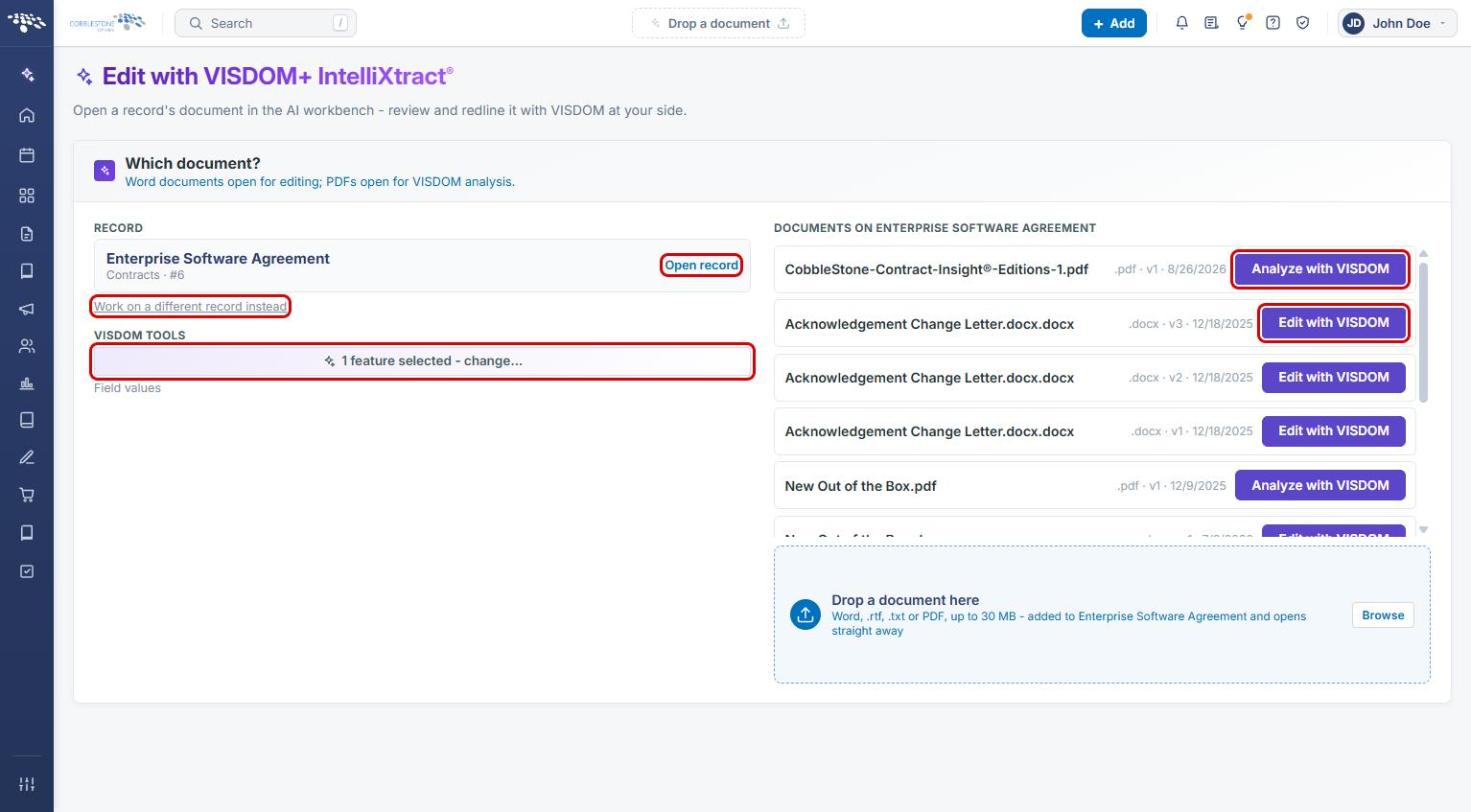
Task: Click the Add button
Action: click(1114, 23)
